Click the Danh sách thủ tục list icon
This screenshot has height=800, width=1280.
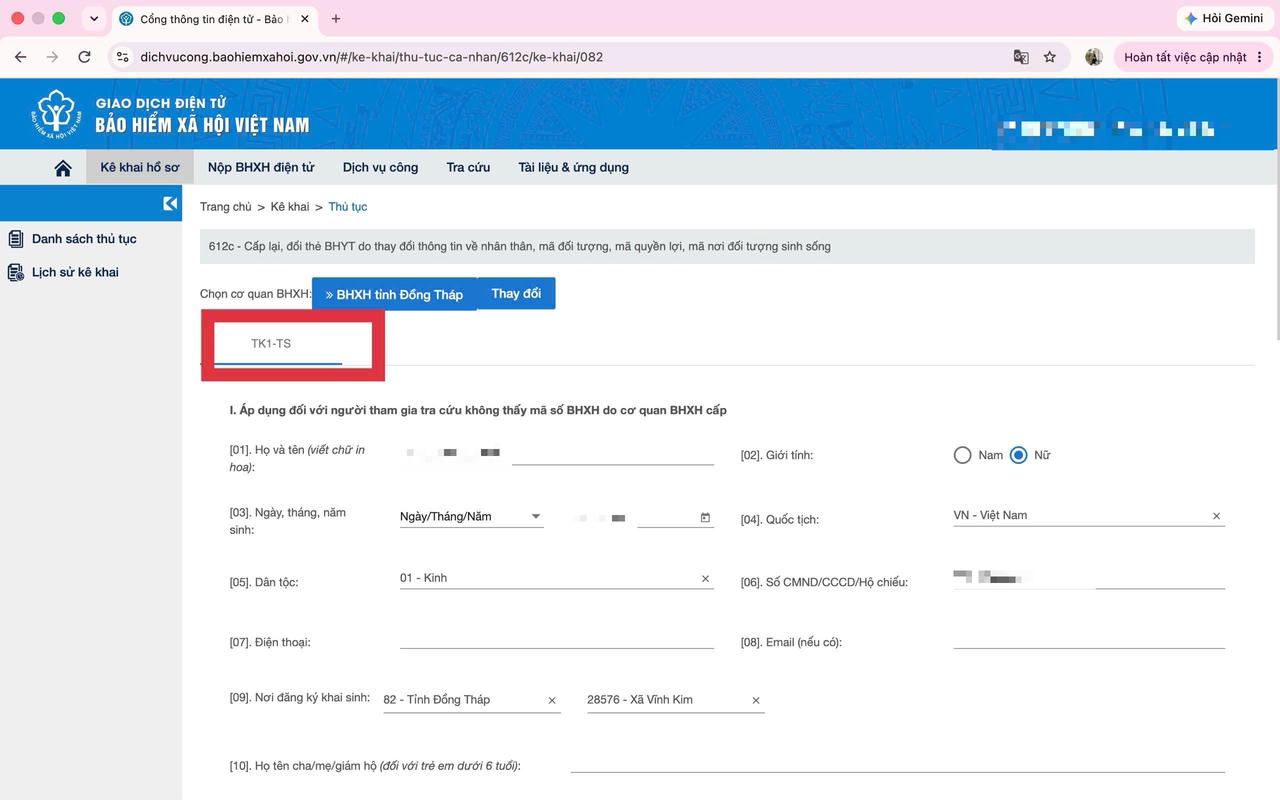[16, 239]
